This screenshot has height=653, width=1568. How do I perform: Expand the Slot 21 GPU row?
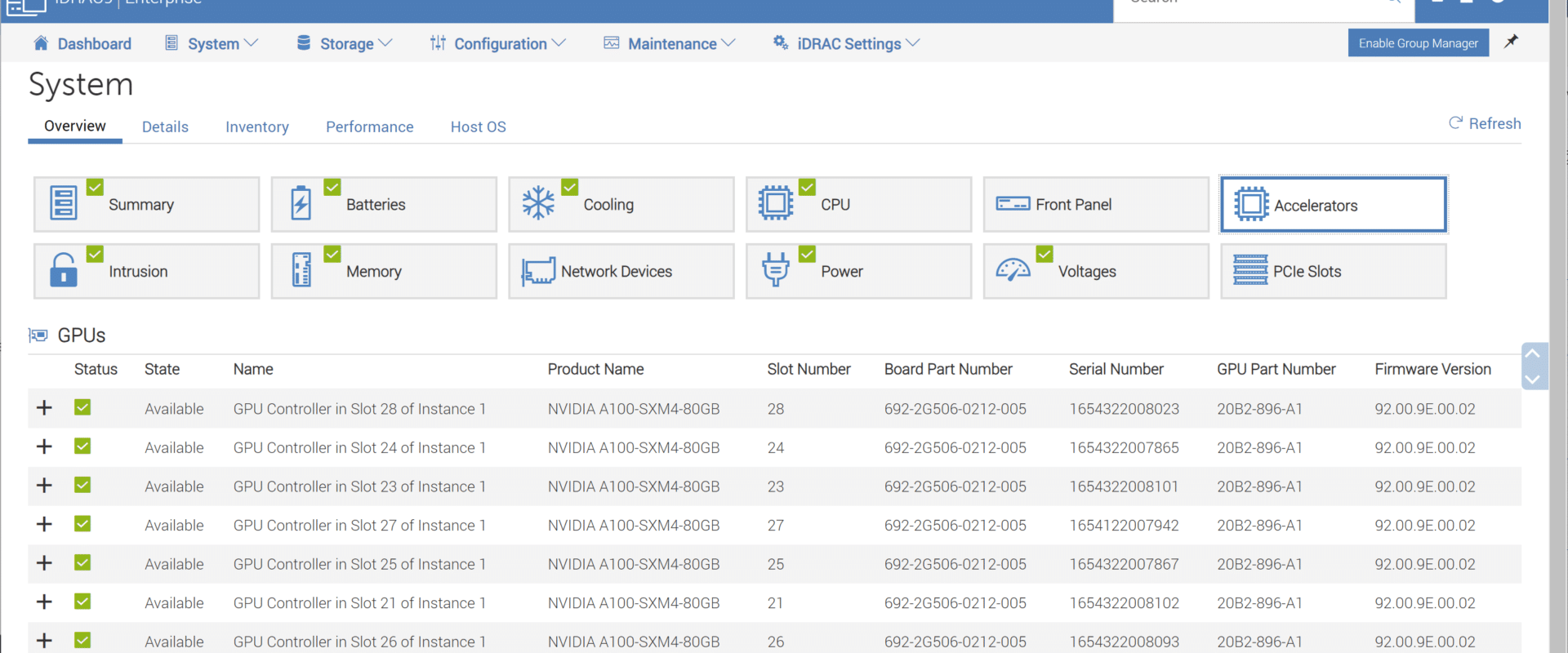coord(44,602)
